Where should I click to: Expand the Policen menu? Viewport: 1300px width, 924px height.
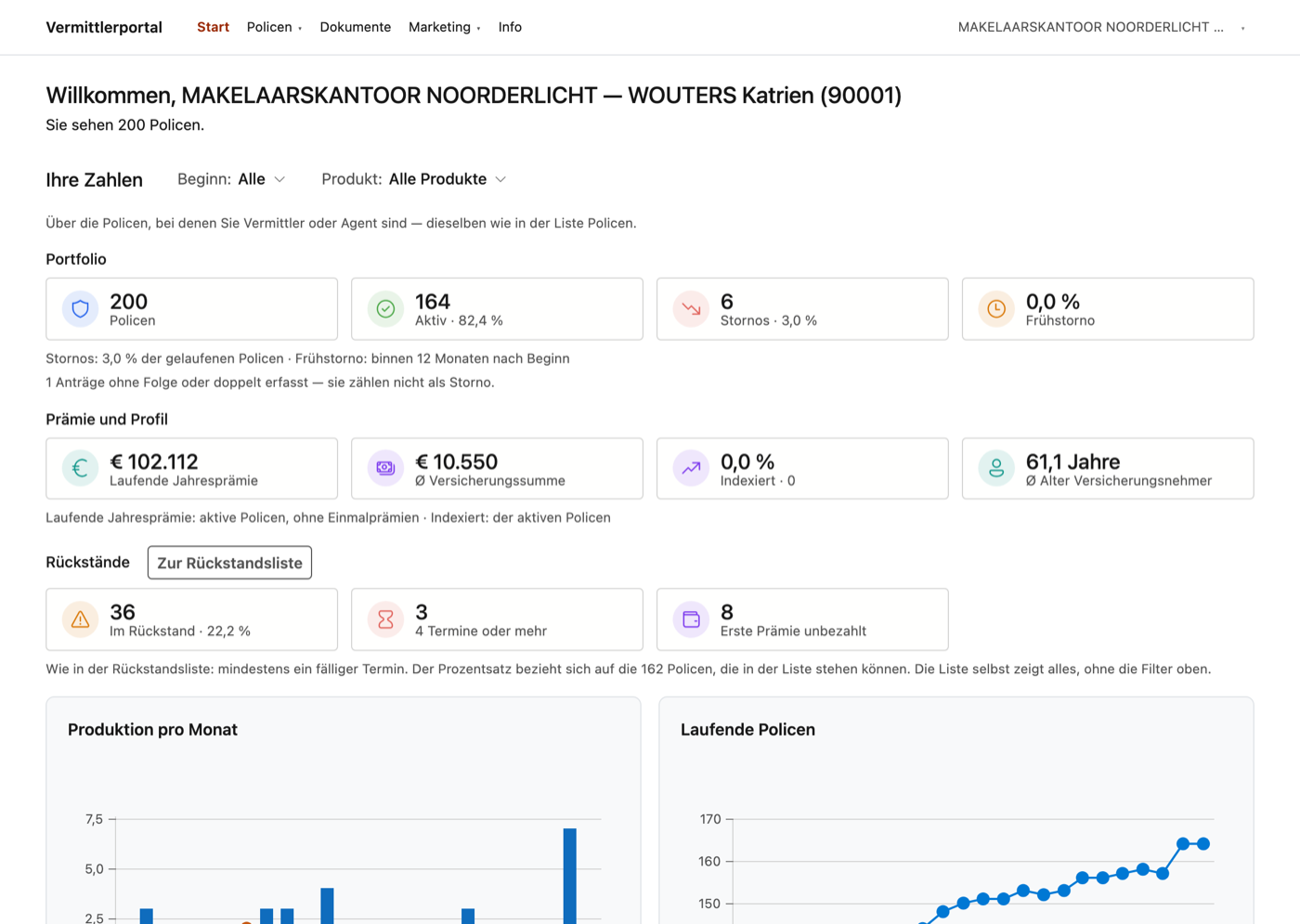[x=274, y=27]
